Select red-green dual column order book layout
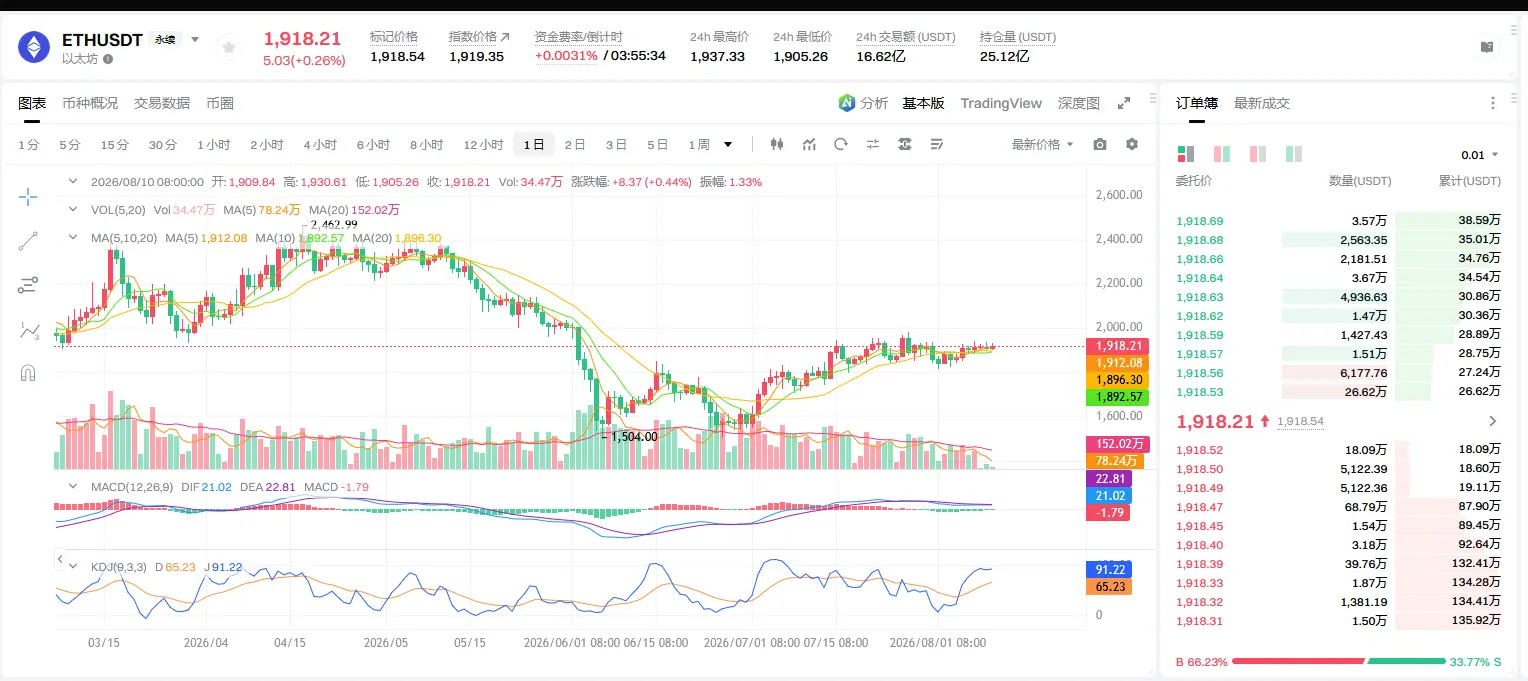The height and width of the screenshot is (681, 1528). [x=1221, y=154]
